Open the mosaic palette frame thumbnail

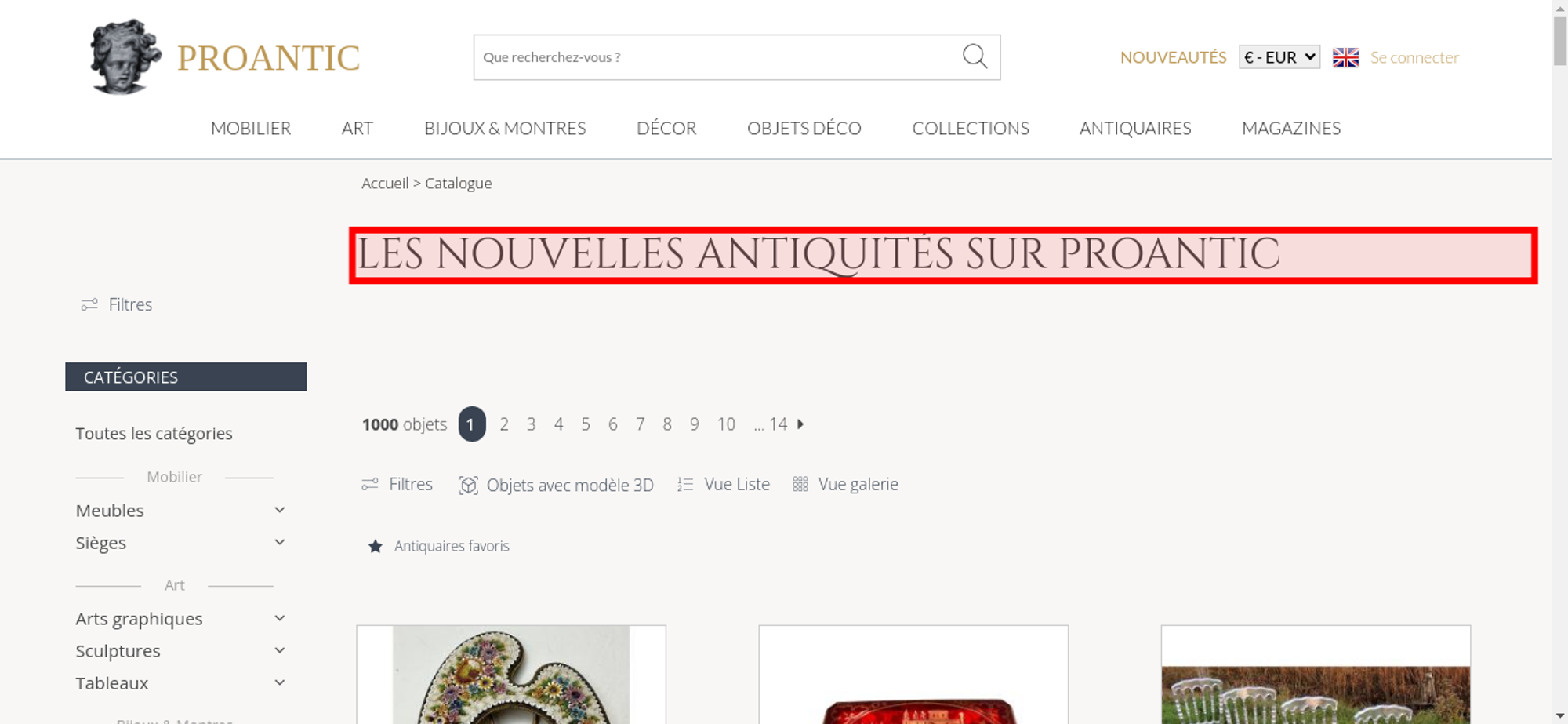[x=511, y=675]
